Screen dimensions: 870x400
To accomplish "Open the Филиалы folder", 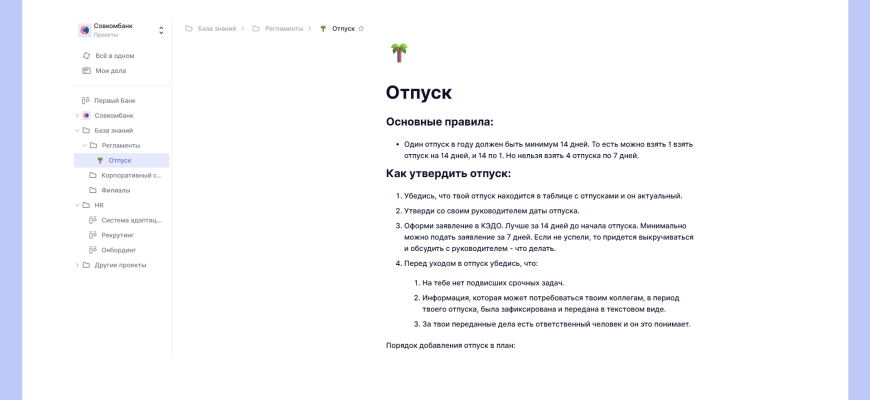I will click(115, 190).
